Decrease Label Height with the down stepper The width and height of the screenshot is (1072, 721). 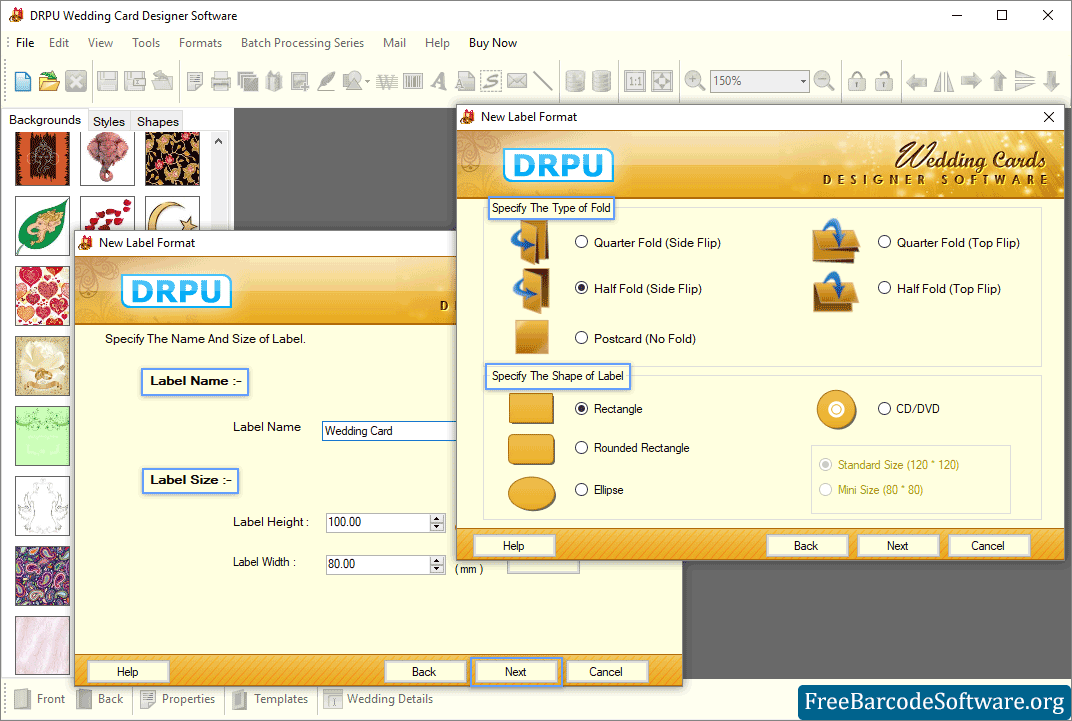tap(438, 527)
